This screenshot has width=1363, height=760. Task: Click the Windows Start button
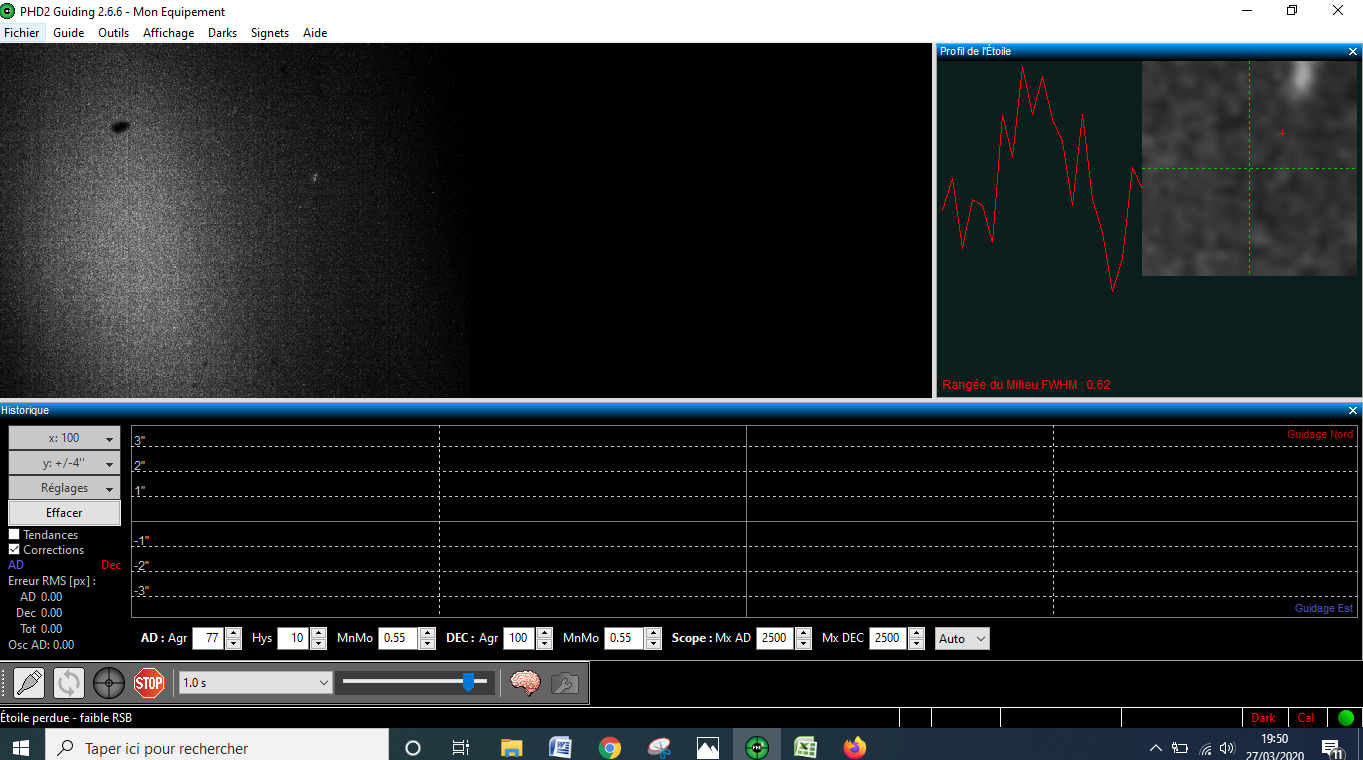(22, 747)
